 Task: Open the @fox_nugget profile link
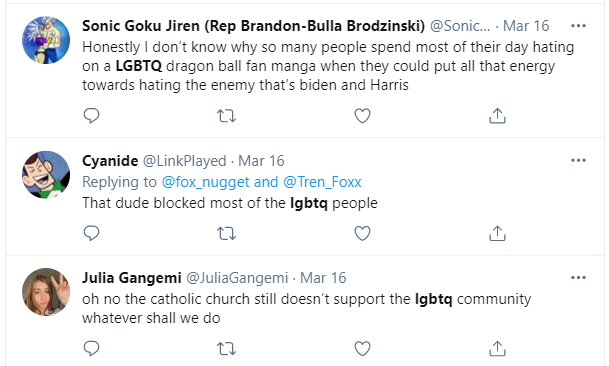205,182
